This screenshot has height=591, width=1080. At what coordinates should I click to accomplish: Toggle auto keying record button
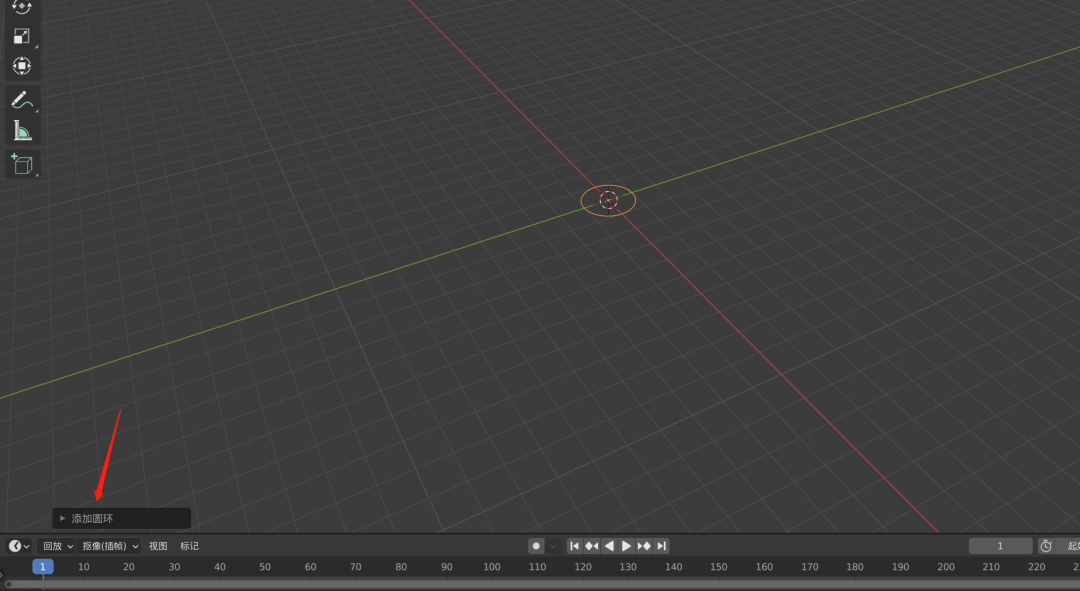pyautogui.click(x=536, y=546)
